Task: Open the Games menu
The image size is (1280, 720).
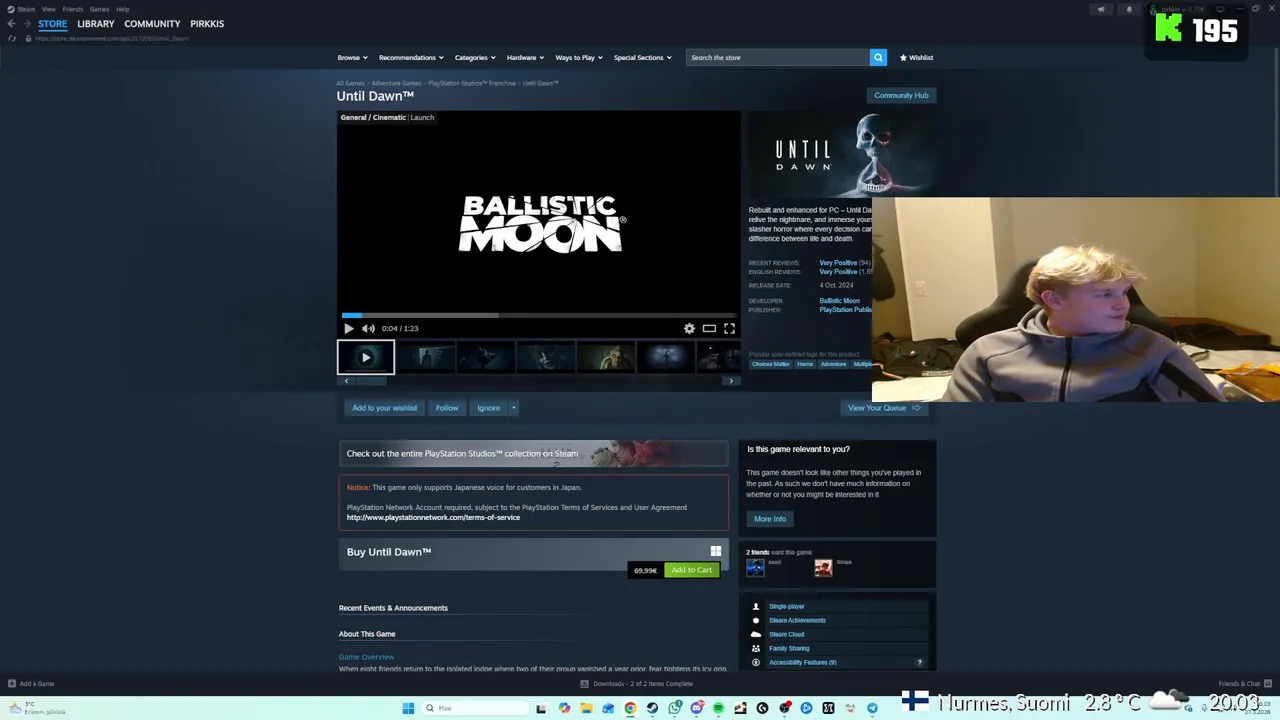Action: [99, 9]
